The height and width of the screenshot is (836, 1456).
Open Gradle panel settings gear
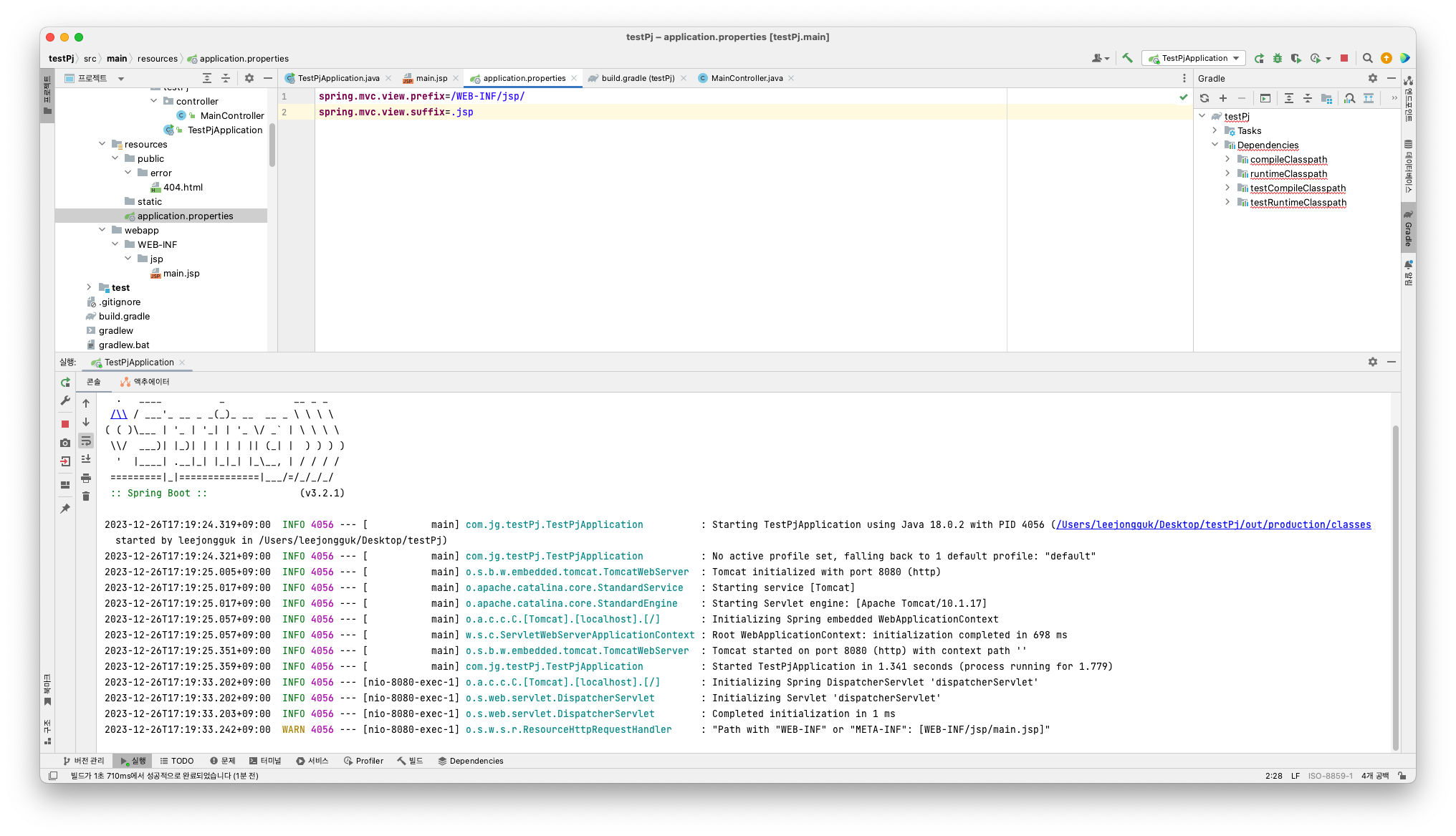coord(1372,78)
